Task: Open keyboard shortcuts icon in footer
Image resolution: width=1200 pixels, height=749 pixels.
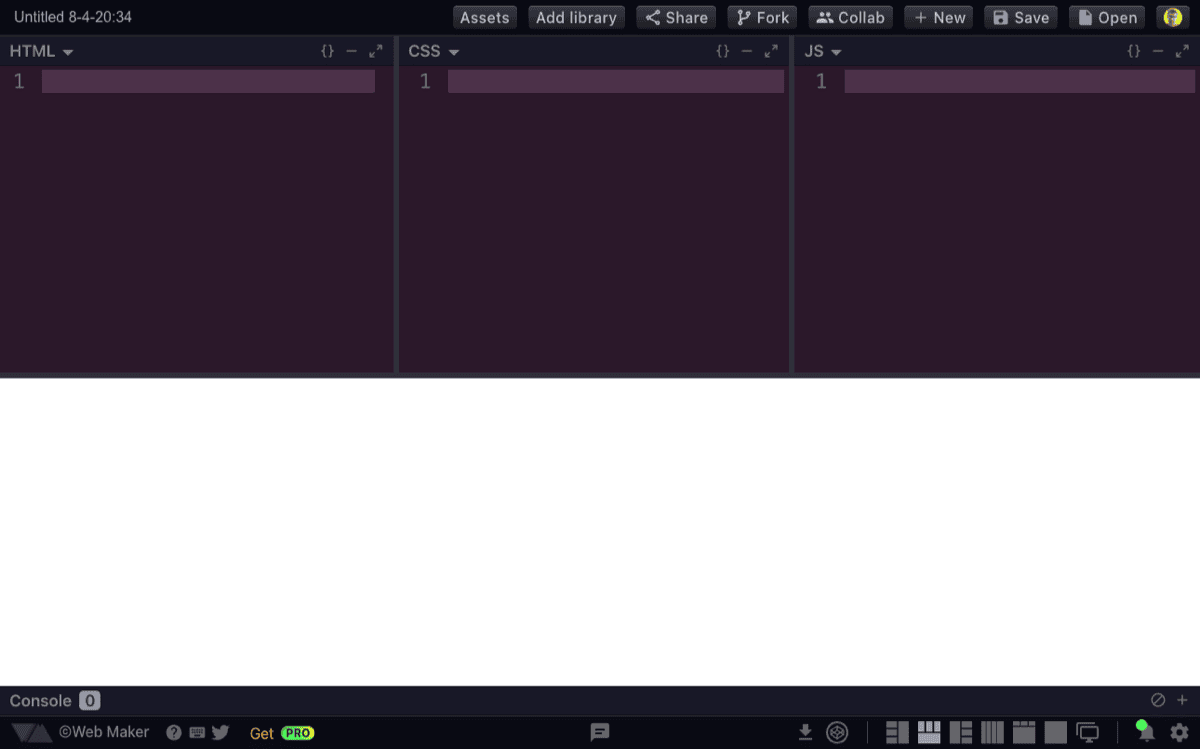Action: click(198, 732)
